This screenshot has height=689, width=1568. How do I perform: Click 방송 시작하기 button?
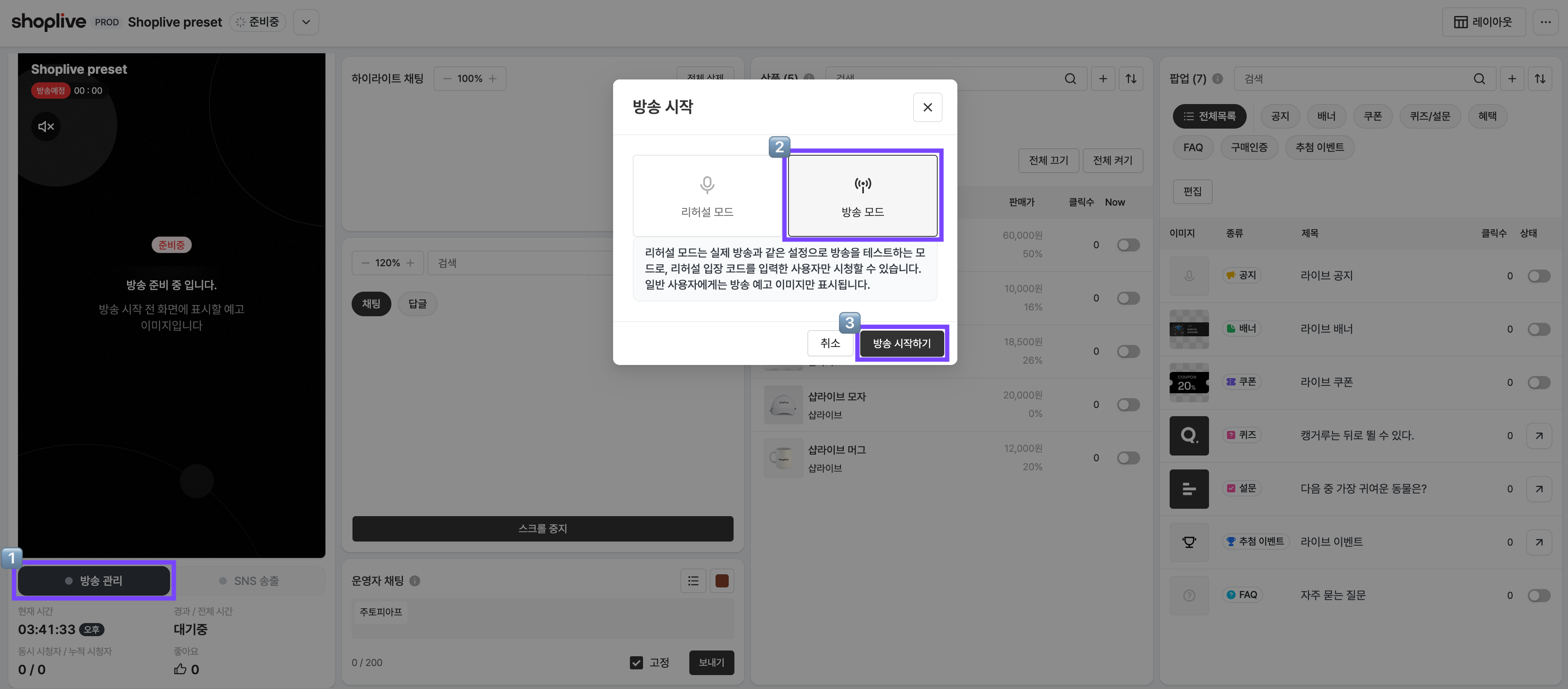(x=902, y=343)
